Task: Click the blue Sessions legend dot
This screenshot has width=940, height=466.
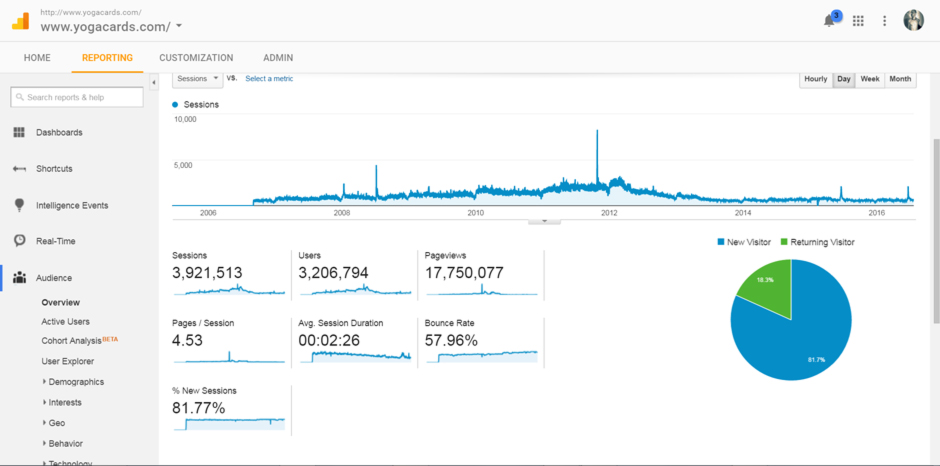Action: click(x=175, y=104)
